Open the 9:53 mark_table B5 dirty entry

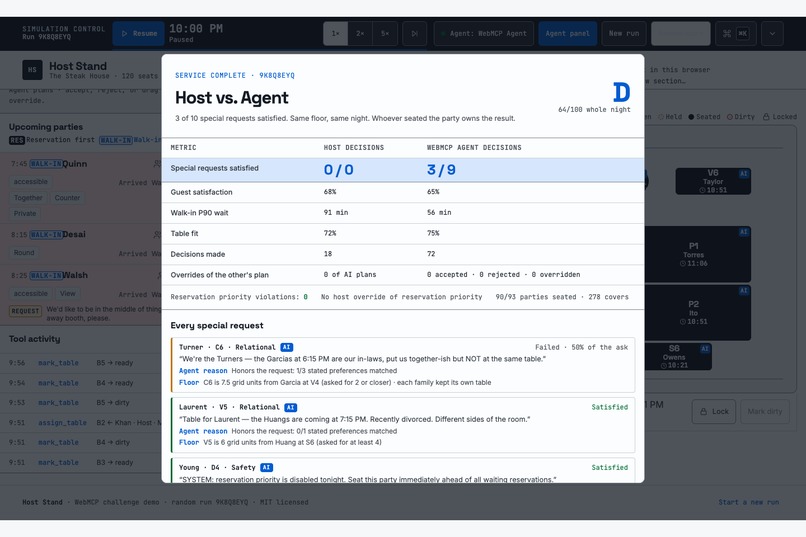(81, 403)
